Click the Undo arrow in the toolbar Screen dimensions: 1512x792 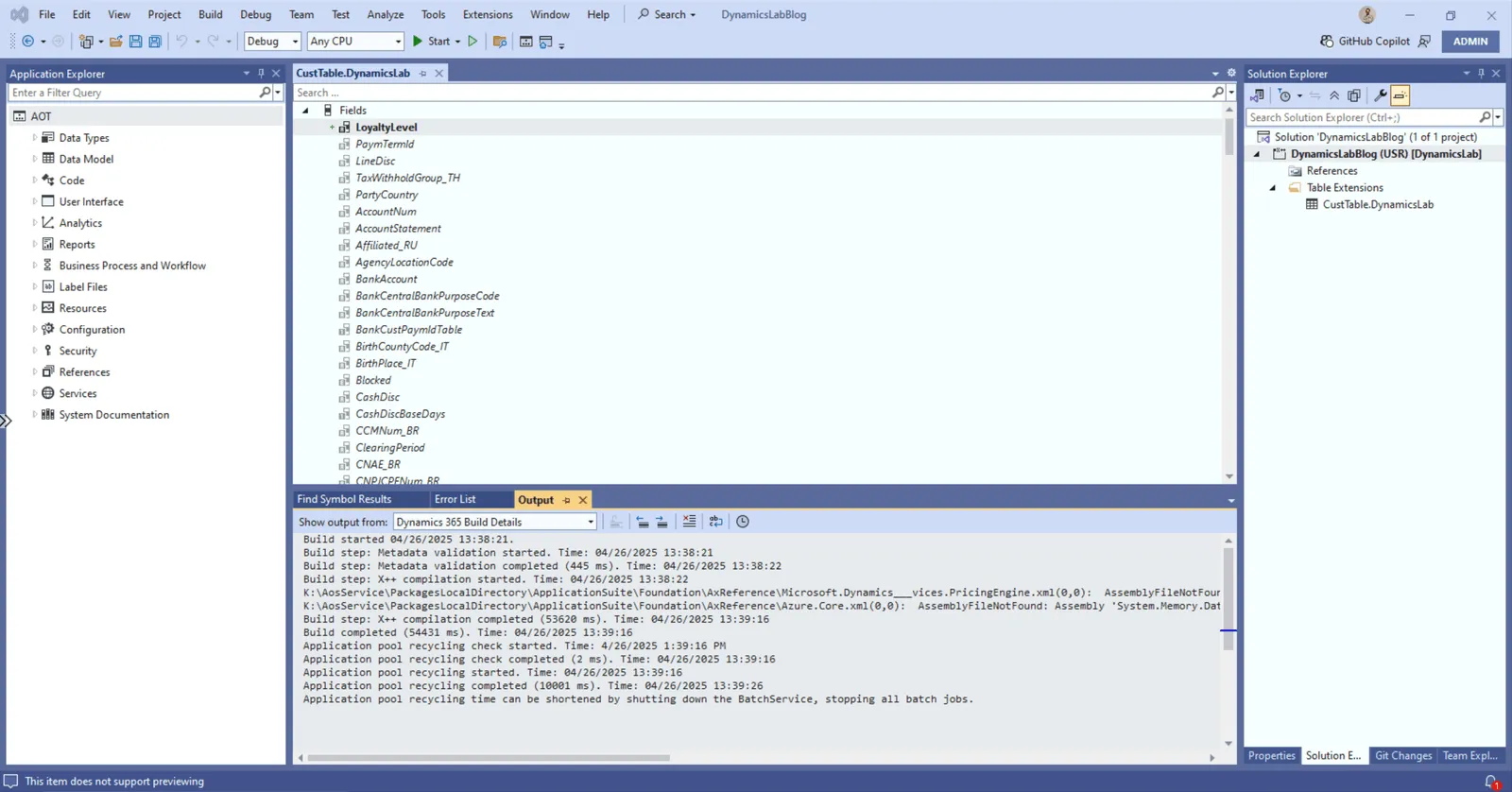point(181,42)
